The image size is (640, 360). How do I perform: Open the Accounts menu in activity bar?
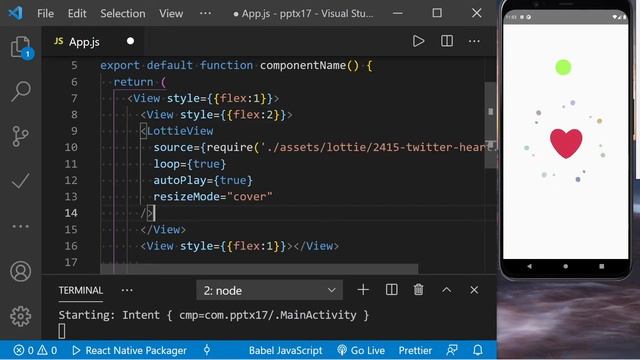coord(20,271)
